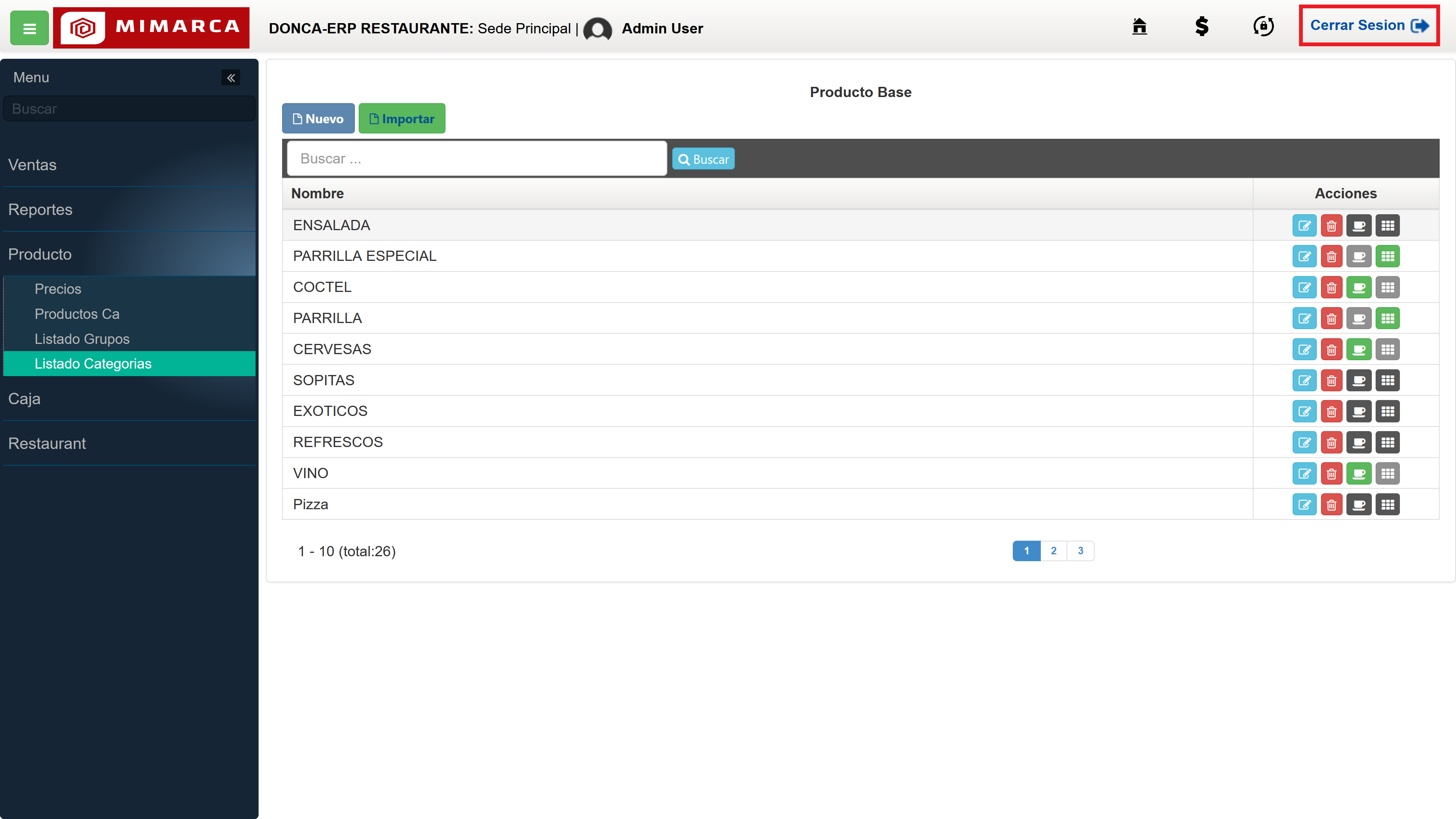Open Precios submenu item
The height and width of the screenshot is (819, 1456).
tap(129, 289)
